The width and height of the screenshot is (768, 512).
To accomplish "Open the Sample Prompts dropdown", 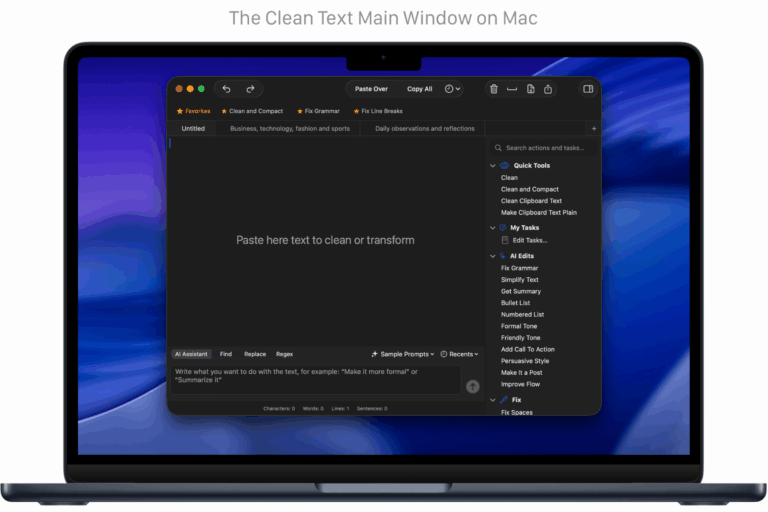I will 403,354.
